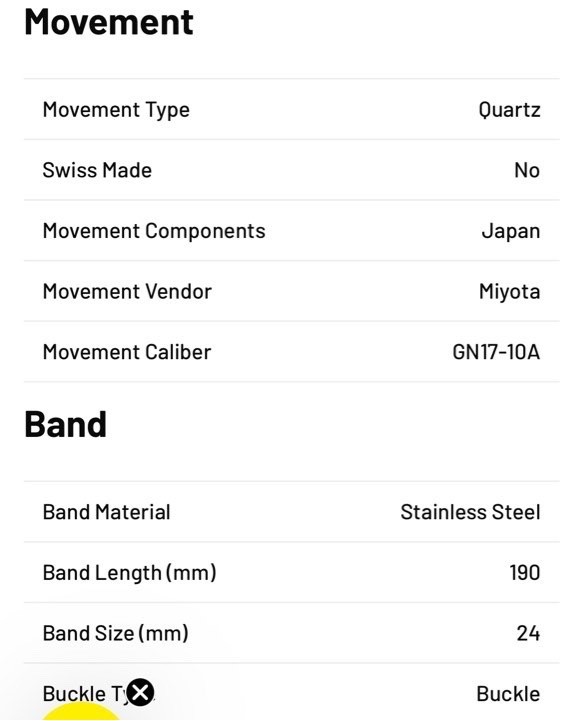Select the Quartz value
The width and height of the screenshot is (584, 721).
coord(509,110)
